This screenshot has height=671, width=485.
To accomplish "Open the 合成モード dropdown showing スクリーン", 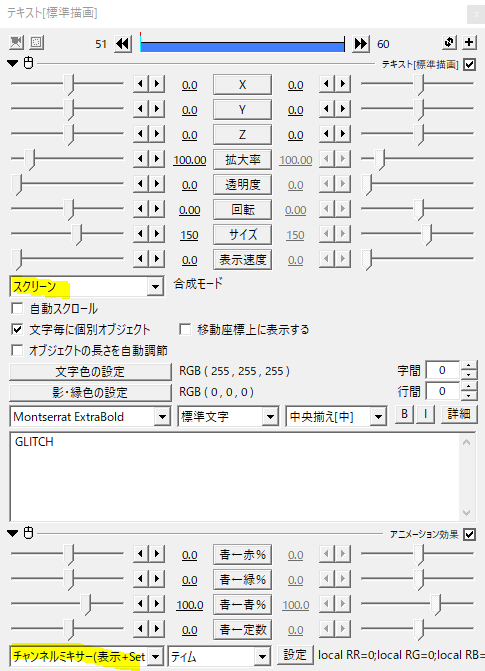I will pyautogui.click(x=86, y=286).
